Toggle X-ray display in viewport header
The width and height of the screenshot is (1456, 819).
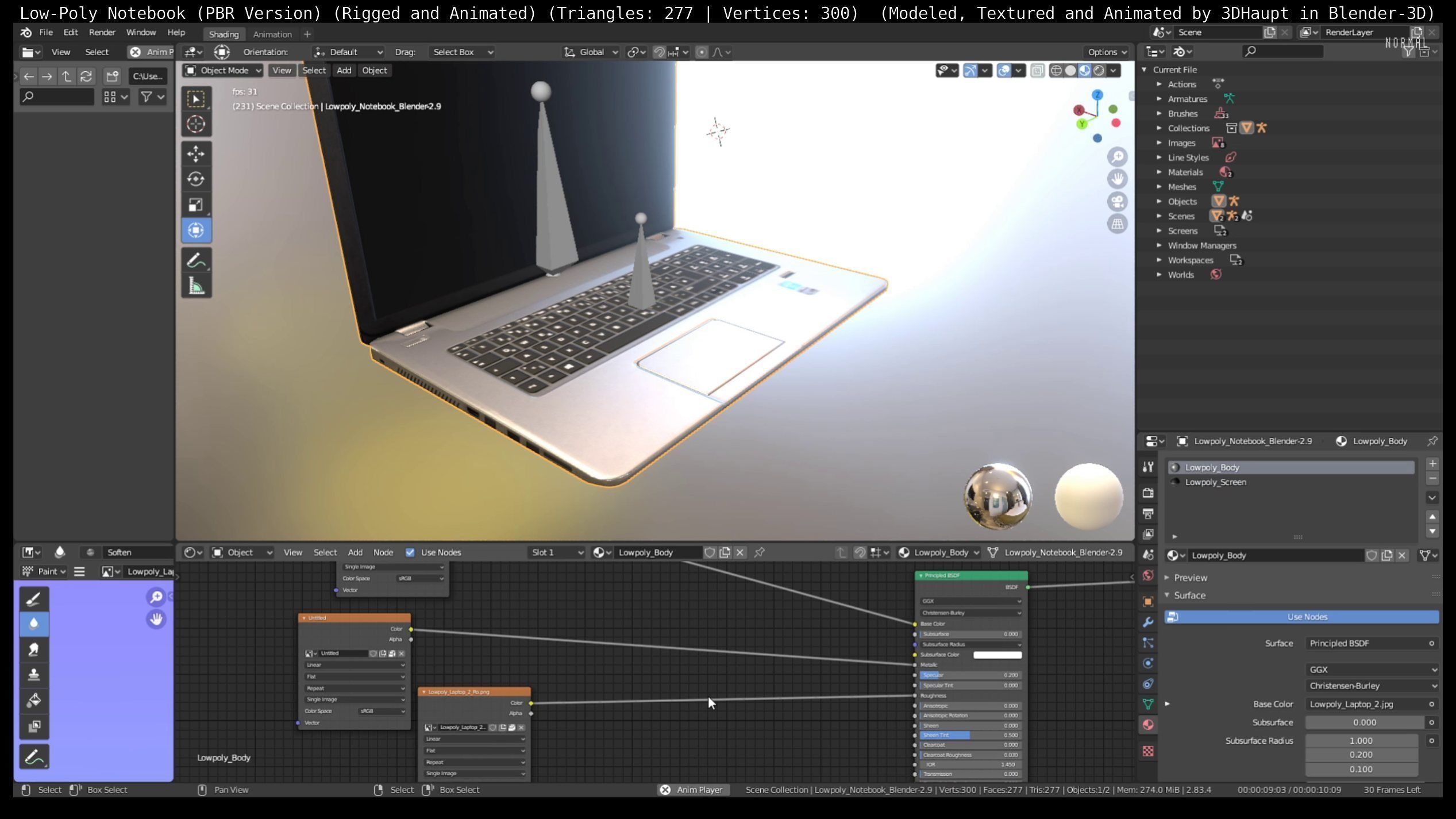point(1037,71)
